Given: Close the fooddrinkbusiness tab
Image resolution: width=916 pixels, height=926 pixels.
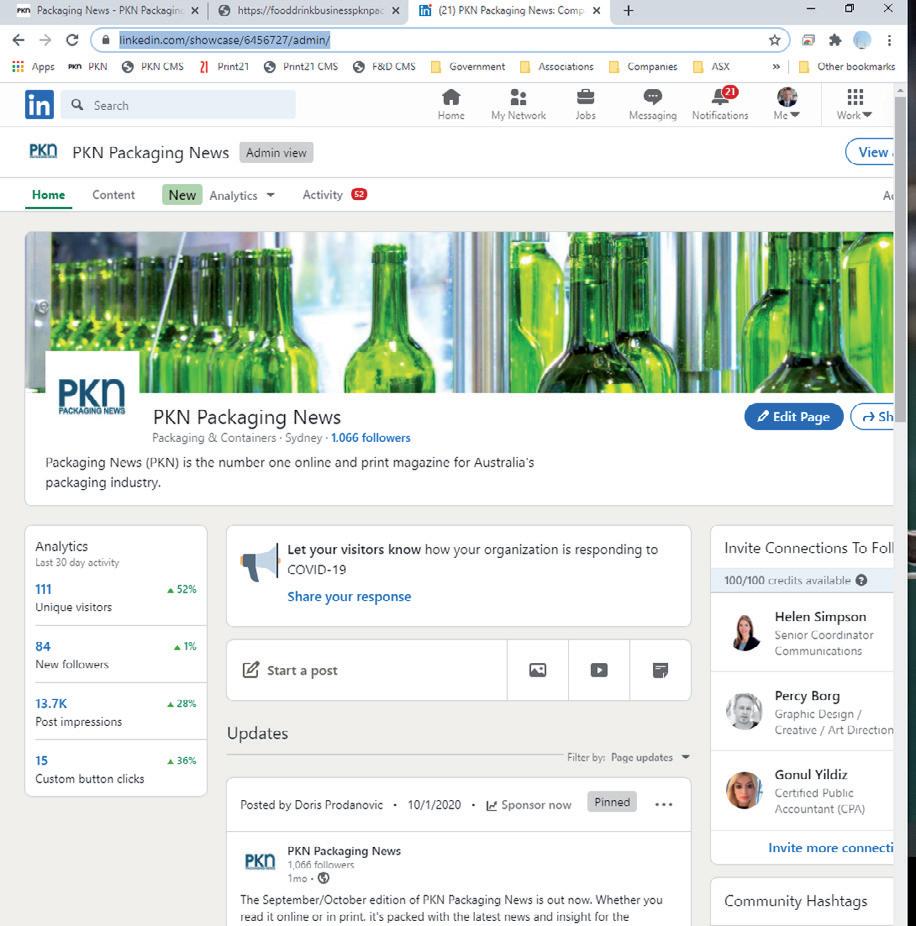Looking at the screenshot, I should tap(395, 11).
